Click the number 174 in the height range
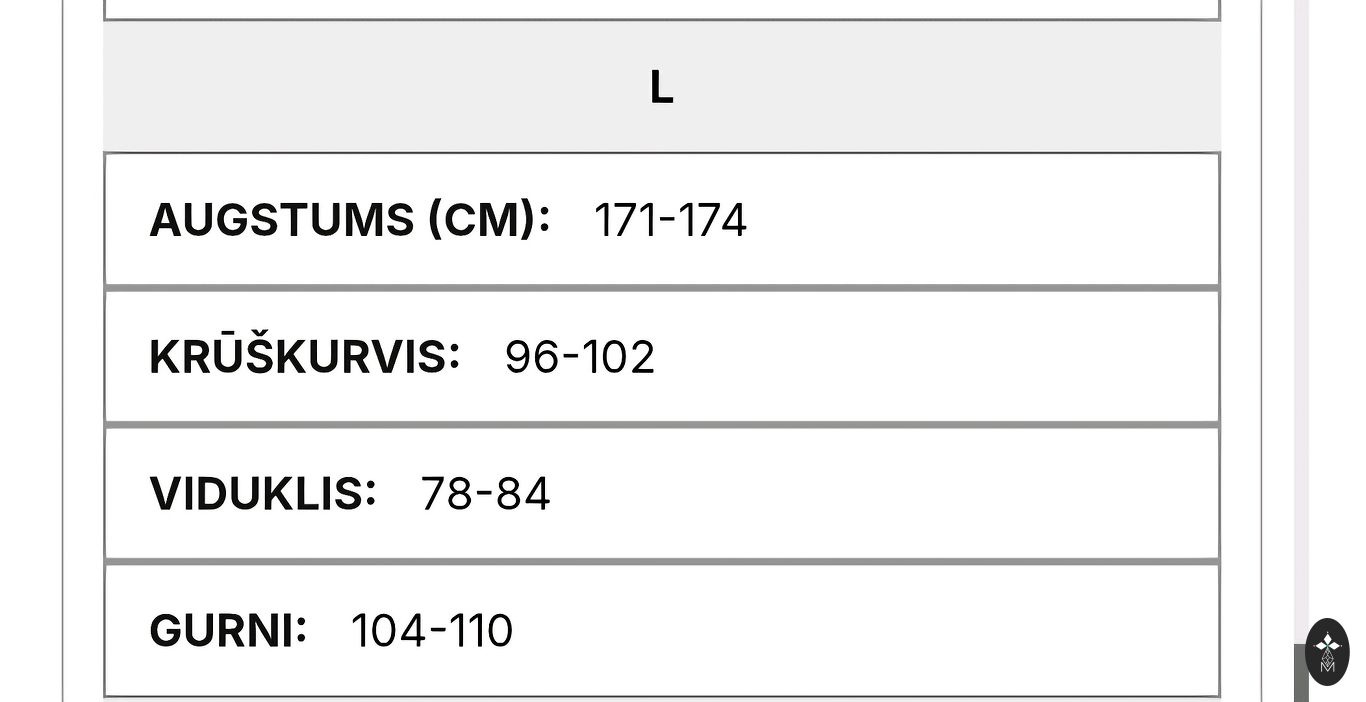This screenshot has height=702, width=1366. 712,220
